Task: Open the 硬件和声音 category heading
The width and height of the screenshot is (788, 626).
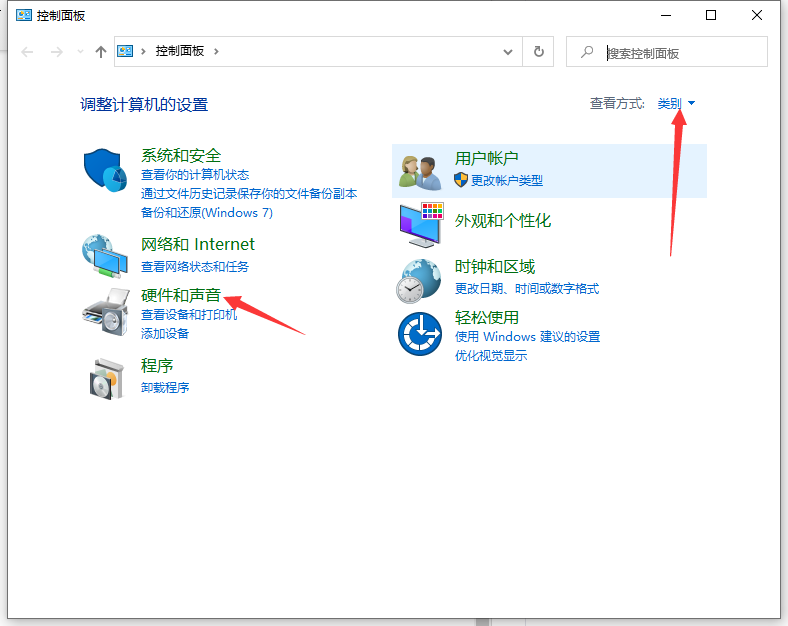Action: 180,296
